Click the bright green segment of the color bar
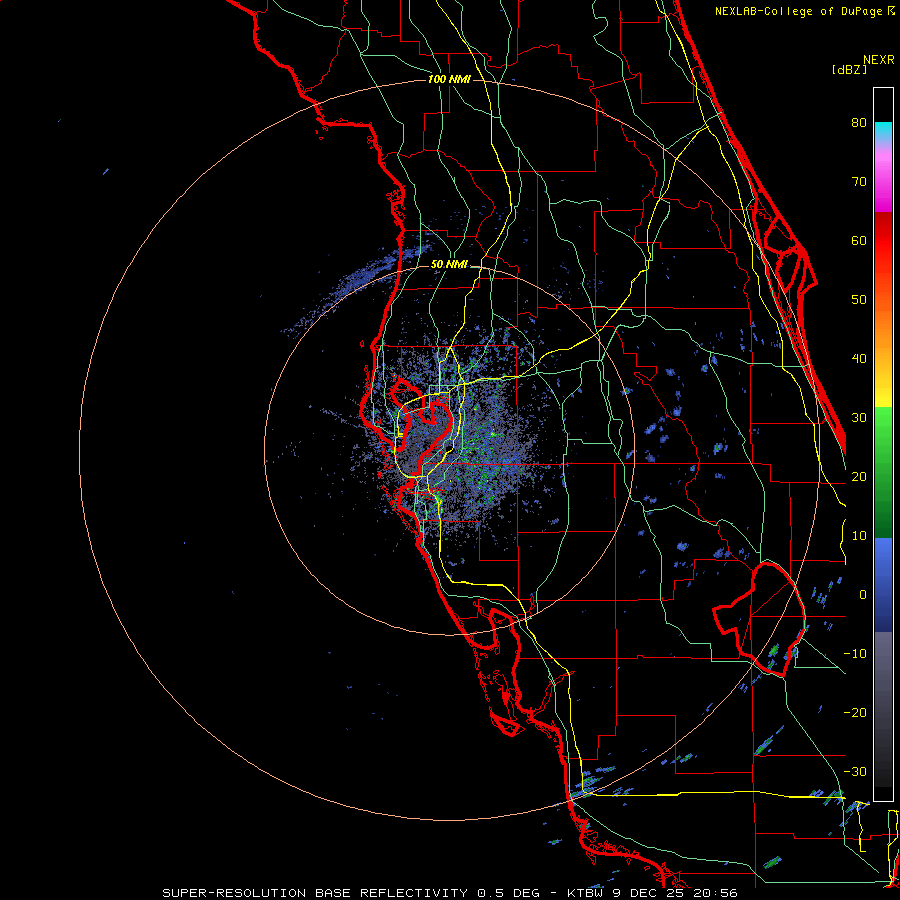 883,430
